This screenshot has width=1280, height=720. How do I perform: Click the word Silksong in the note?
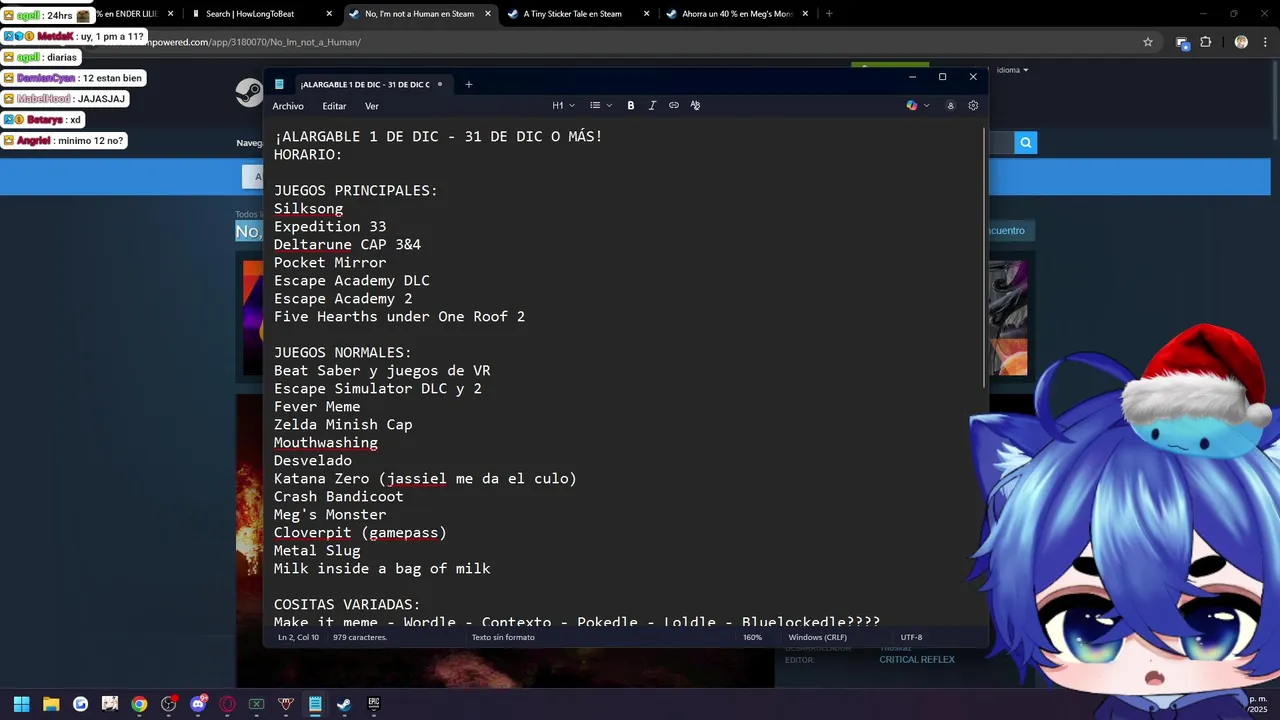(x=308, y=209)
